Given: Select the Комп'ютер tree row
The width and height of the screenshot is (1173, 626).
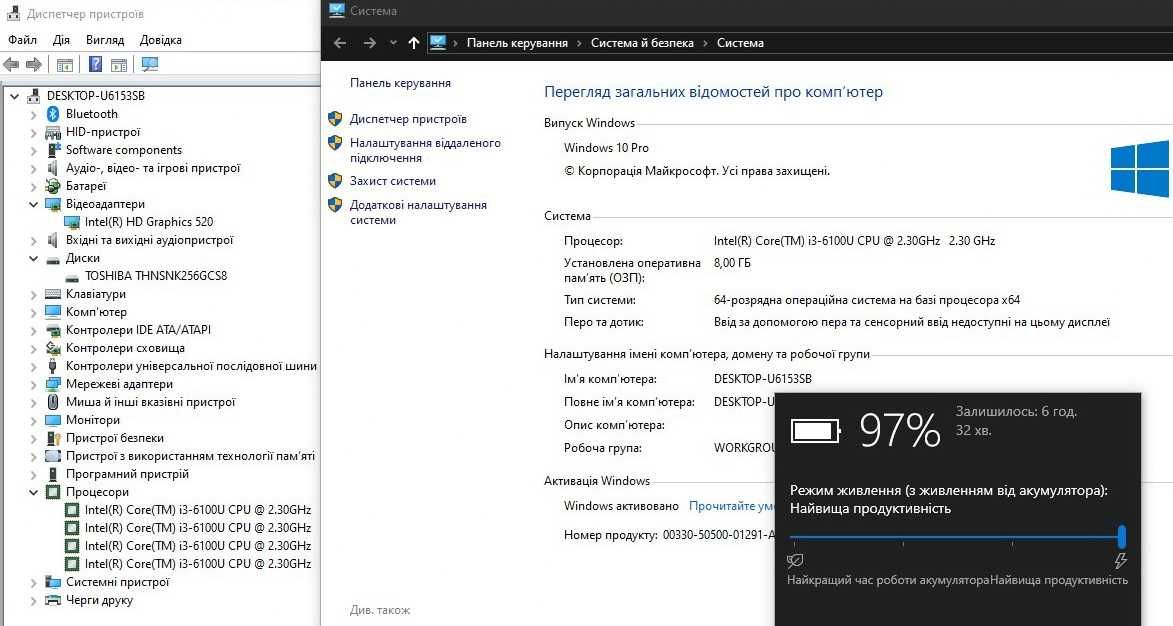Looking at the screenshot, I should pos(96,312).
